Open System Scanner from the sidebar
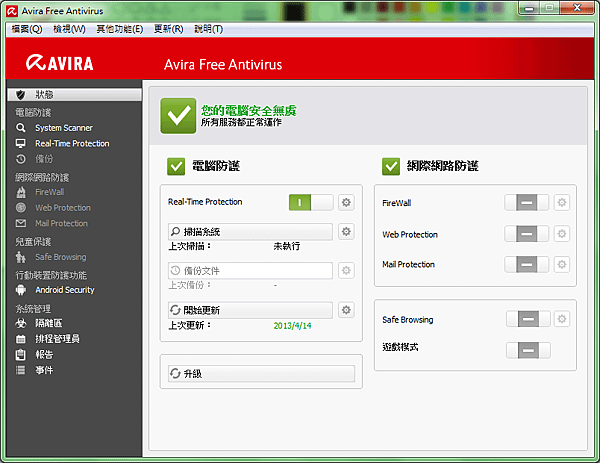 tap(64, 128)
